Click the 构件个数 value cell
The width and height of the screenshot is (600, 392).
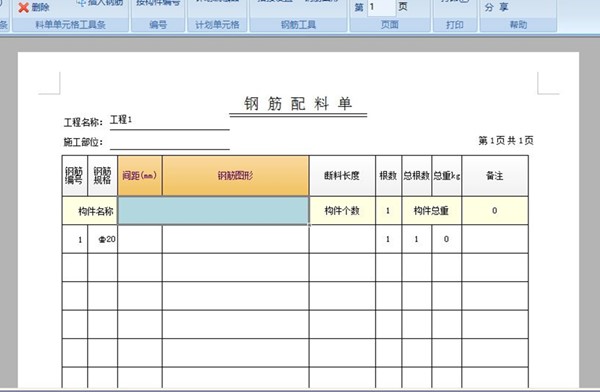click(388, 210)
